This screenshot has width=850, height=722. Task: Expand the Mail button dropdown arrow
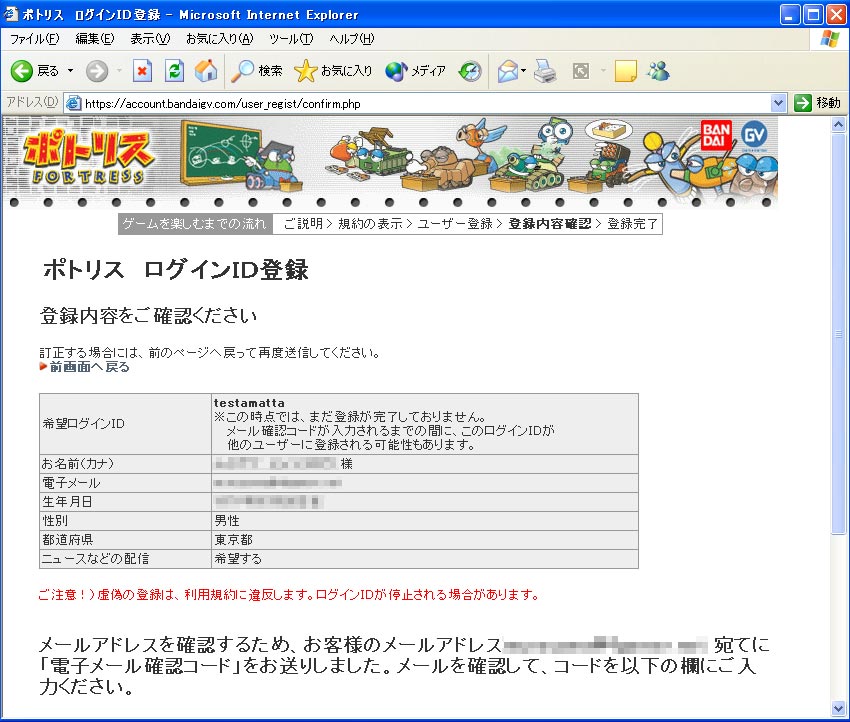click(524, 71)
